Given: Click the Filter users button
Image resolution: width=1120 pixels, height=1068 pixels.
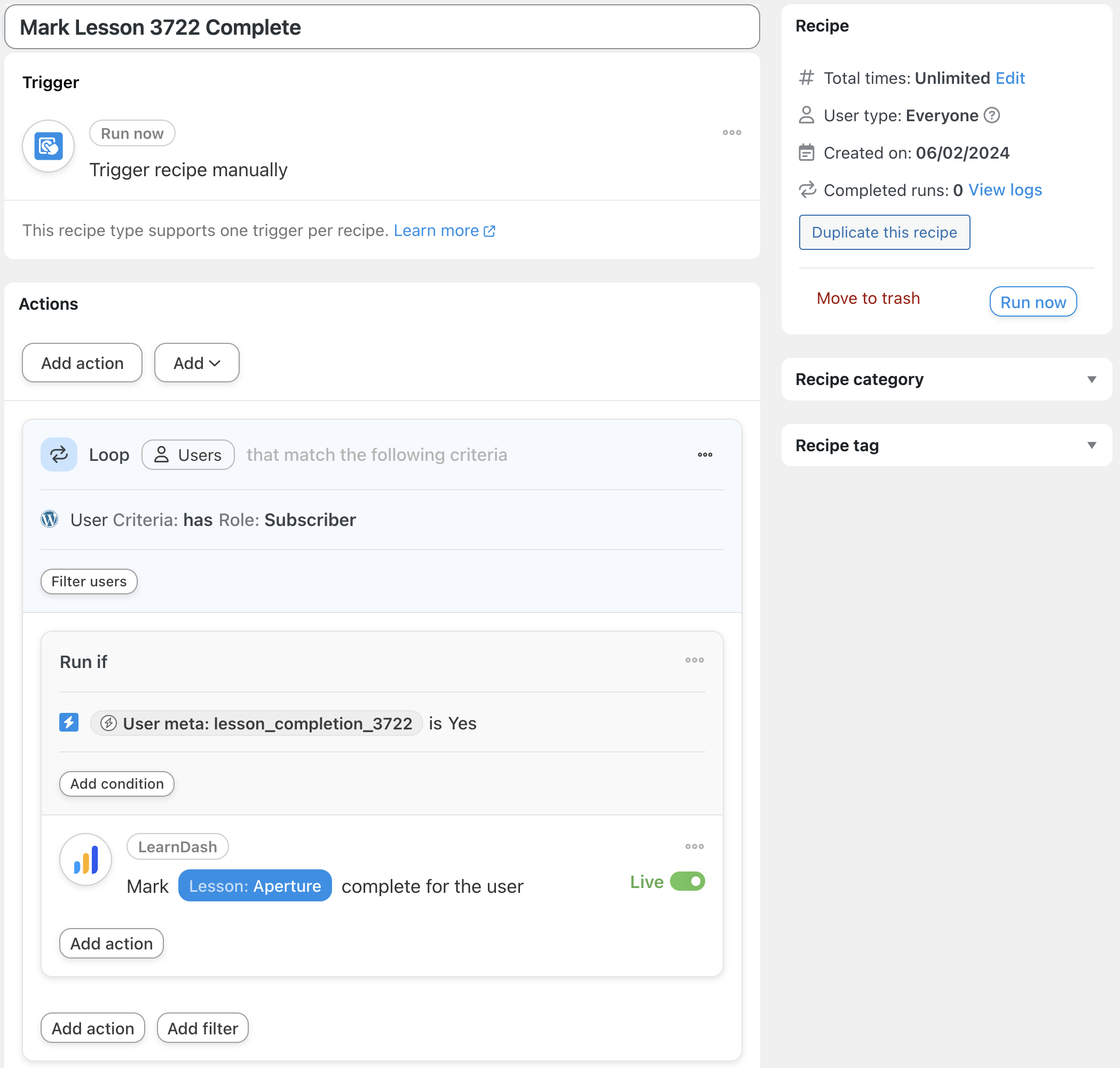Looking at the screenshot, I should 89,581.
